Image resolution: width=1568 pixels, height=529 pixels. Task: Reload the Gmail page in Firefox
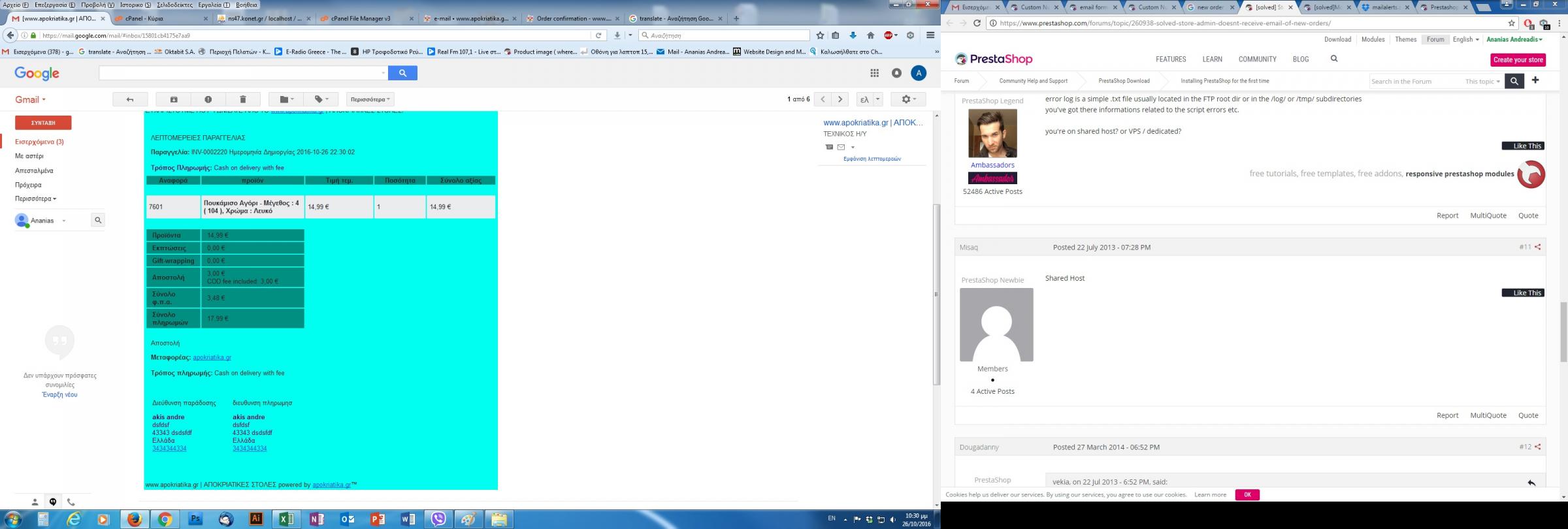[598, 35]
